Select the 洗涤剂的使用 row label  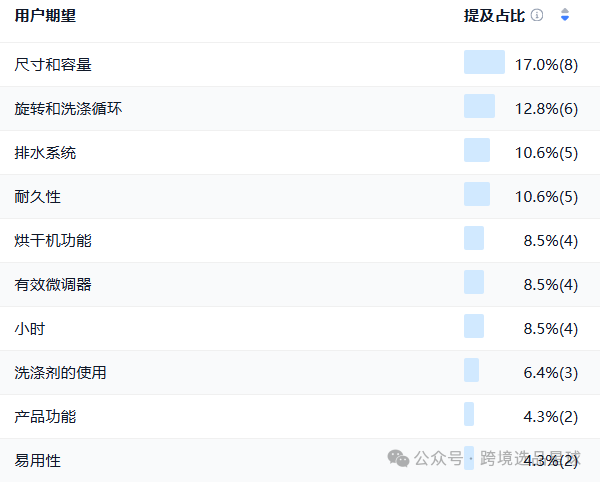click(x=60, y=373)
